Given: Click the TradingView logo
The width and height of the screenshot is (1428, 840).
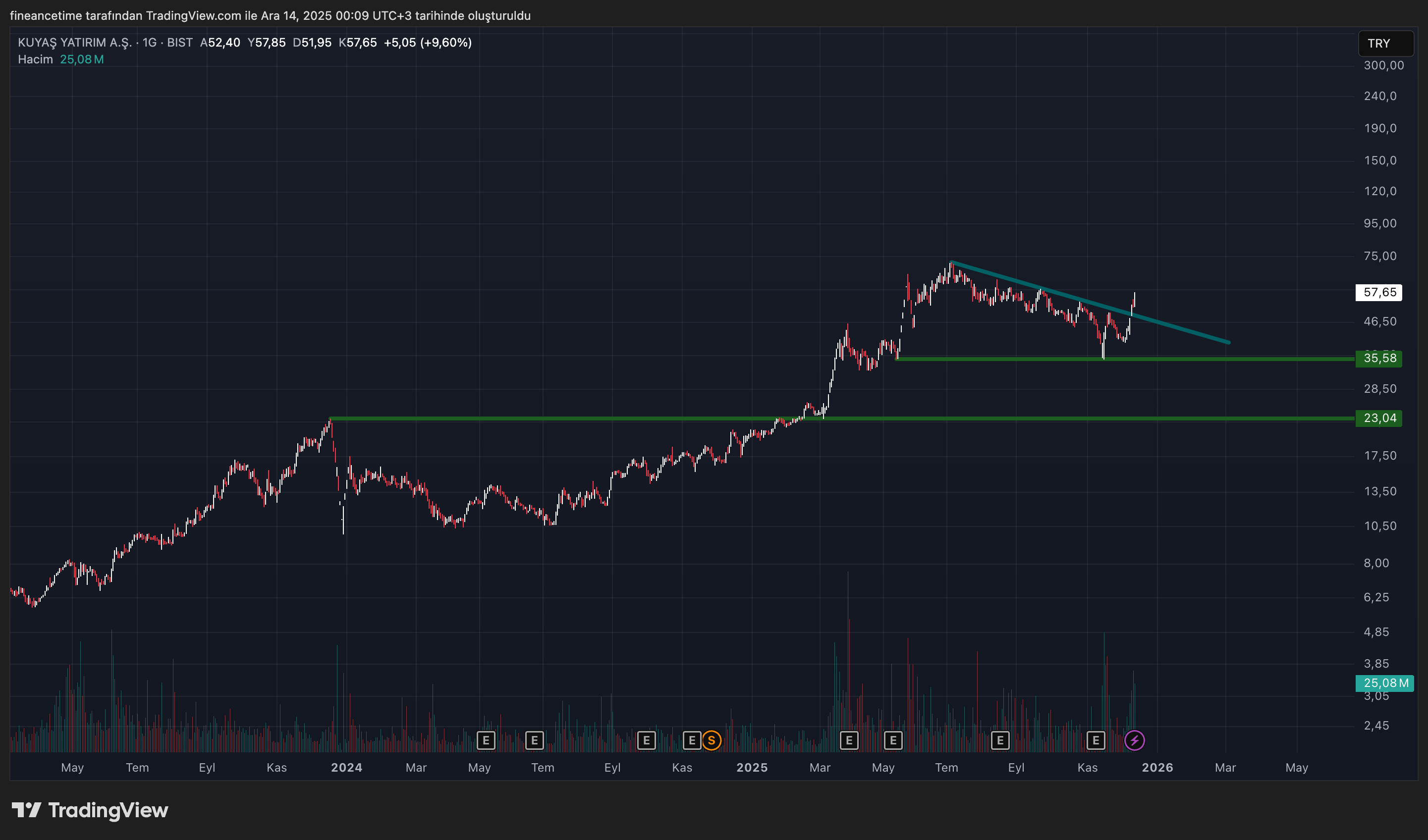Looking at the screenshot, I should pos(91,810).
